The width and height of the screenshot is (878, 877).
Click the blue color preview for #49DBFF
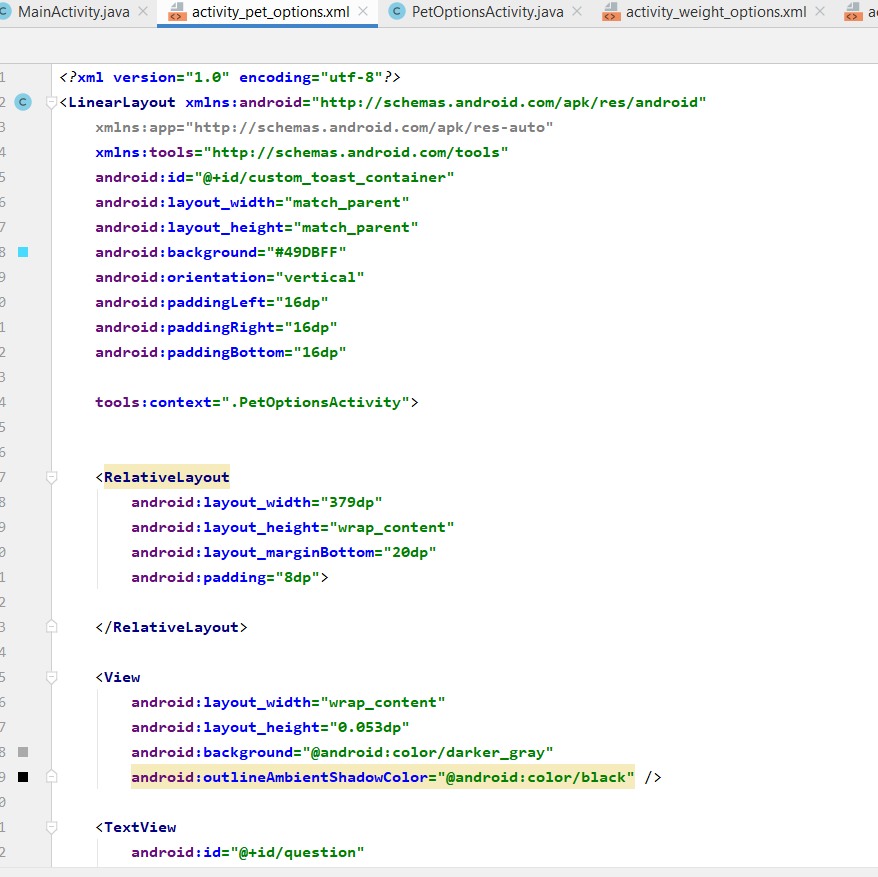[x=22, y=252]
